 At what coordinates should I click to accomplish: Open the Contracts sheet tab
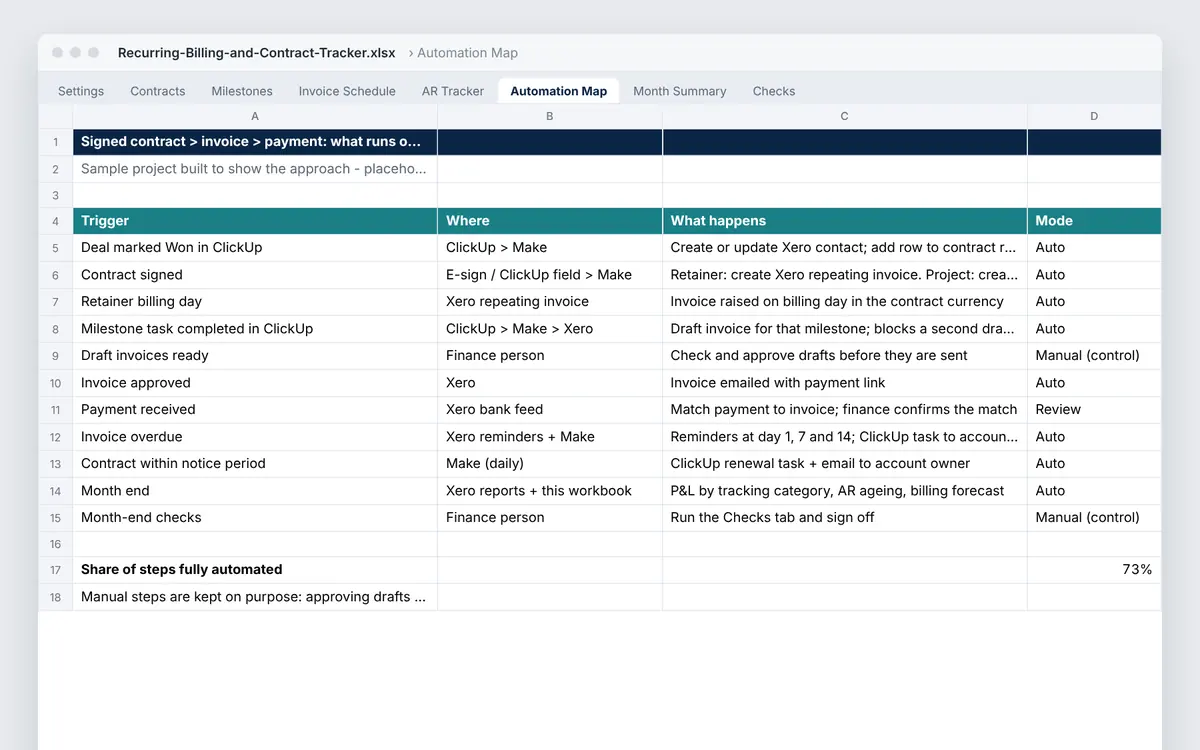click(158, 91)
